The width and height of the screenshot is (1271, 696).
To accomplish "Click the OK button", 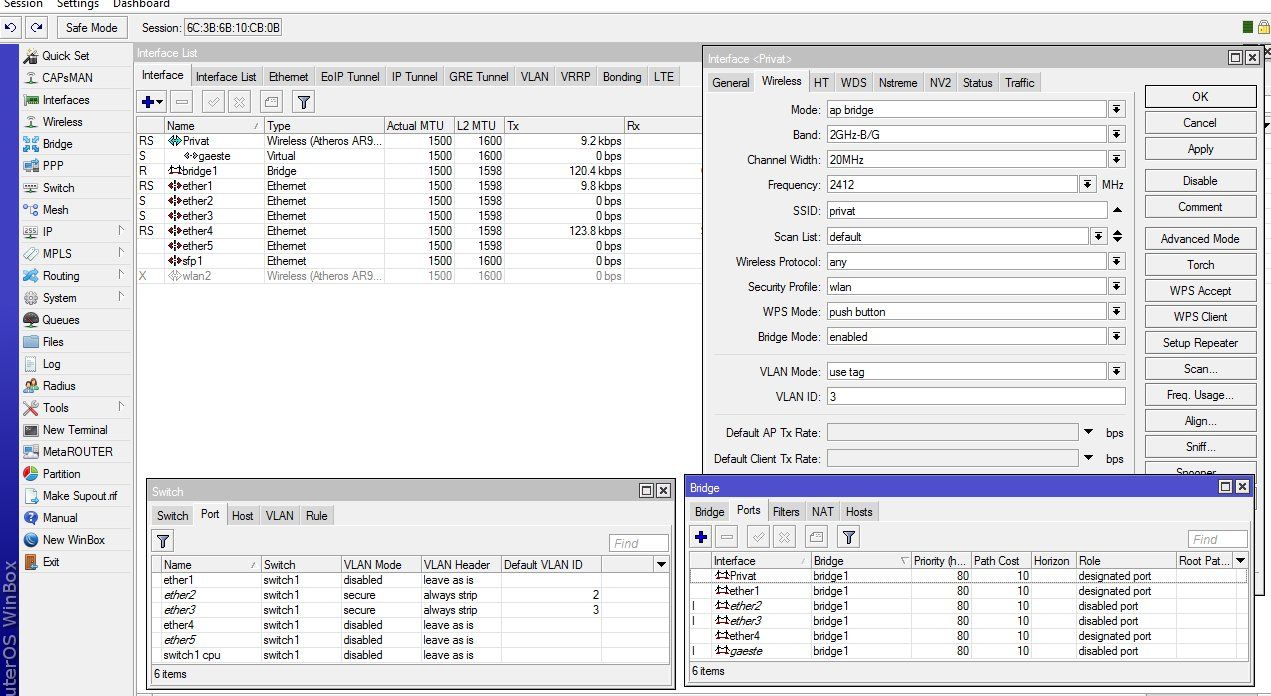I will [1200, 97].
